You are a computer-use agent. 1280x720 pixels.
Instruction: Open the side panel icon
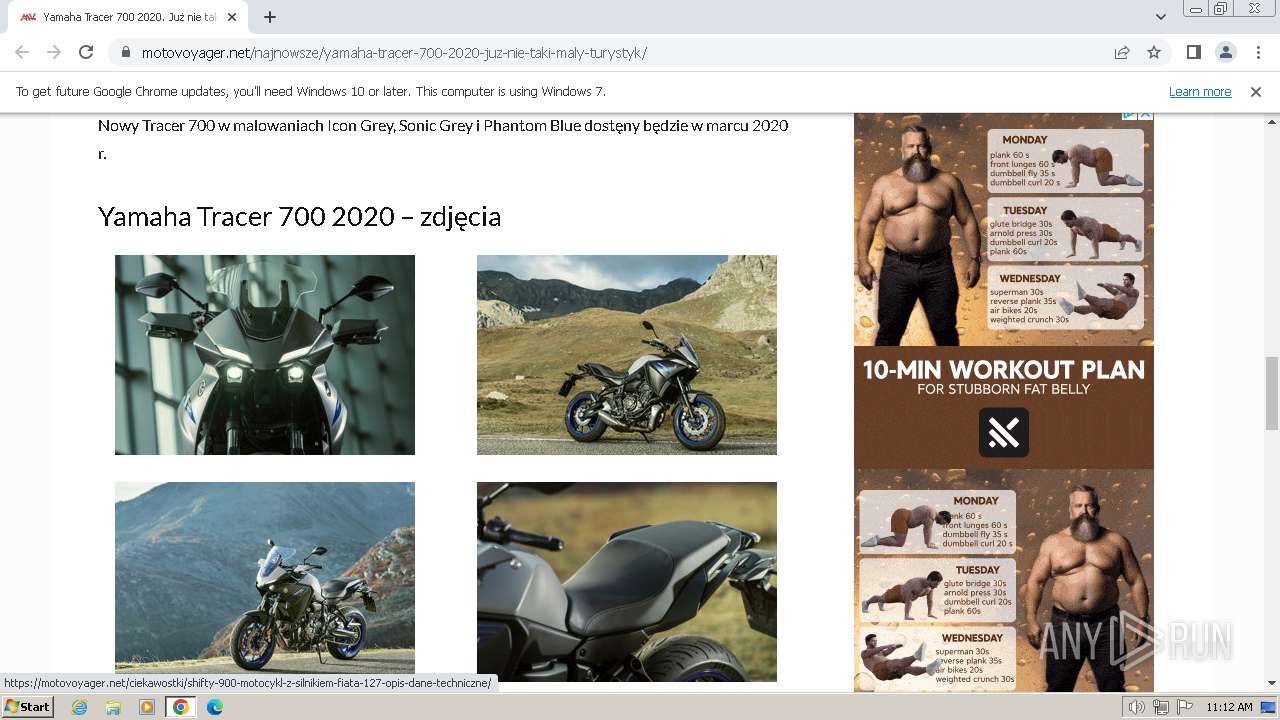click(x=1193, y=52)
